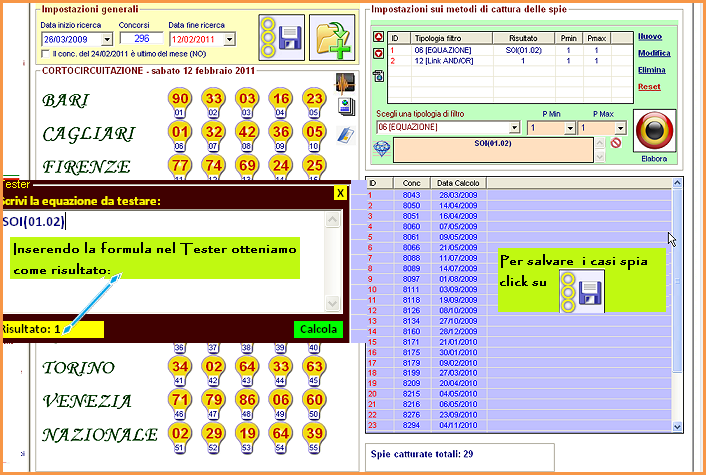
Task: Select Nazionale ball number 19
Action: pyautogui.click(x=247, y=433)
